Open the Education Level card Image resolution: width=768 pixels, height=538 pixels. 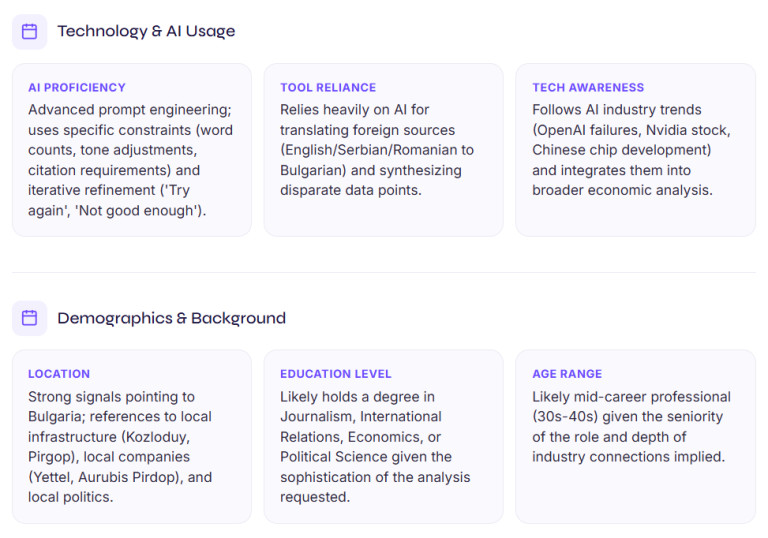[x=384, y=437]
